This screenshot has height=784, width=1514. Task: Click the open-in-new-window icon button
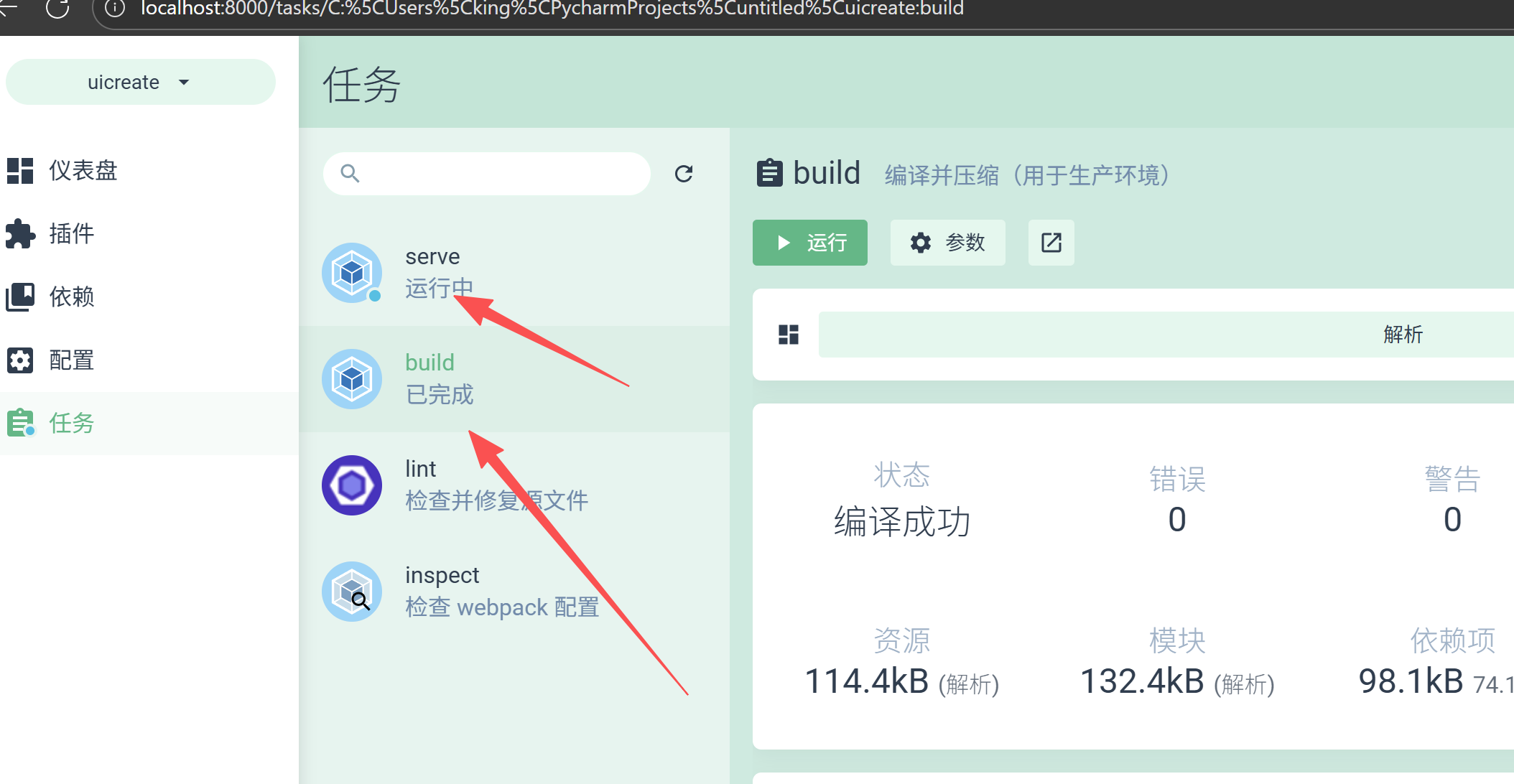click(1051, 243)
